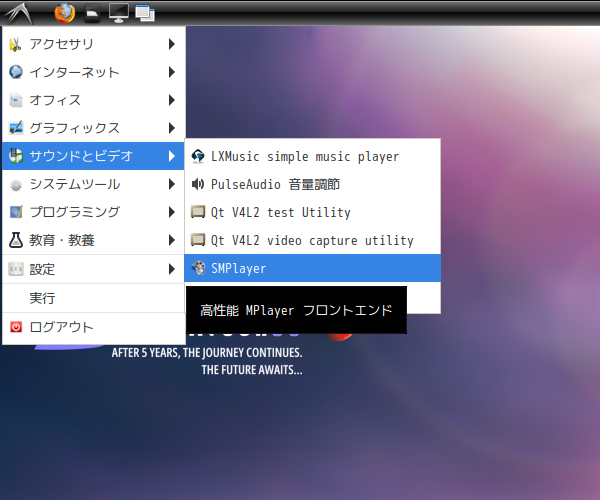The image size is (600, 500).
Task: Open the Lubuntu main menu button
Action: point(18,13)
